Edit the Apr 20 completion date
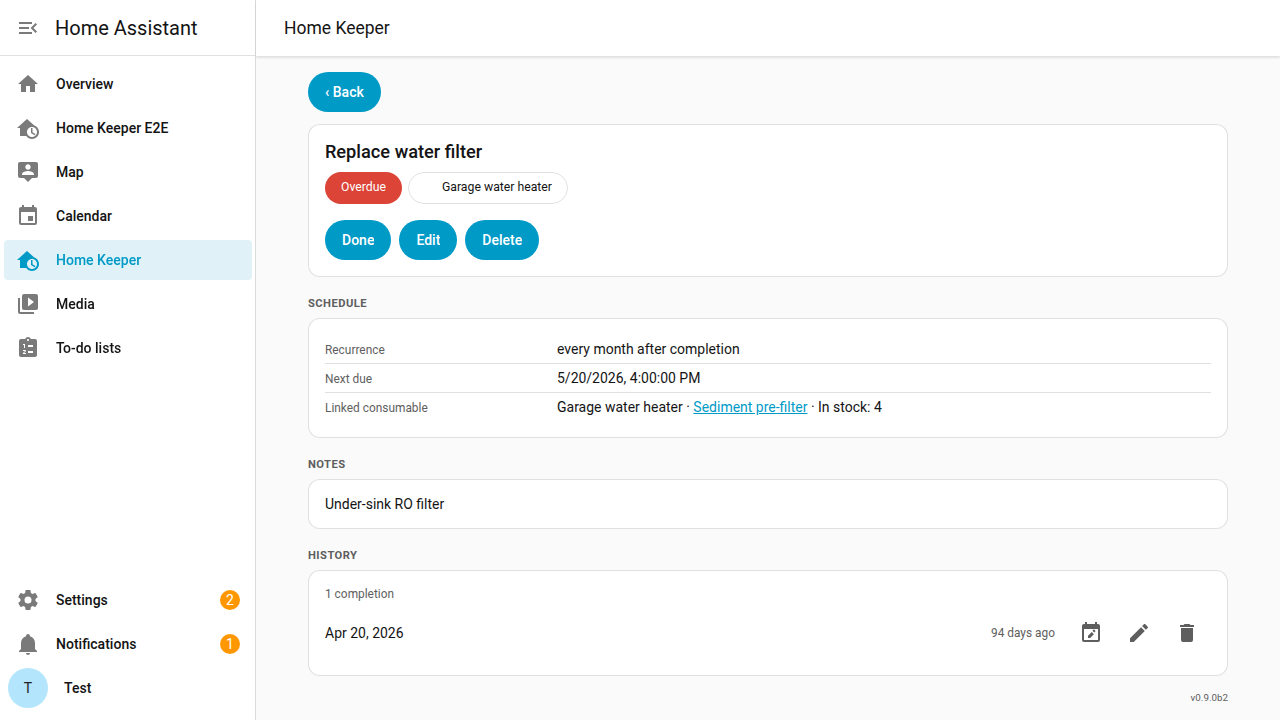The height and width of the screenshot is (720, 1280). pos(1091,633)
